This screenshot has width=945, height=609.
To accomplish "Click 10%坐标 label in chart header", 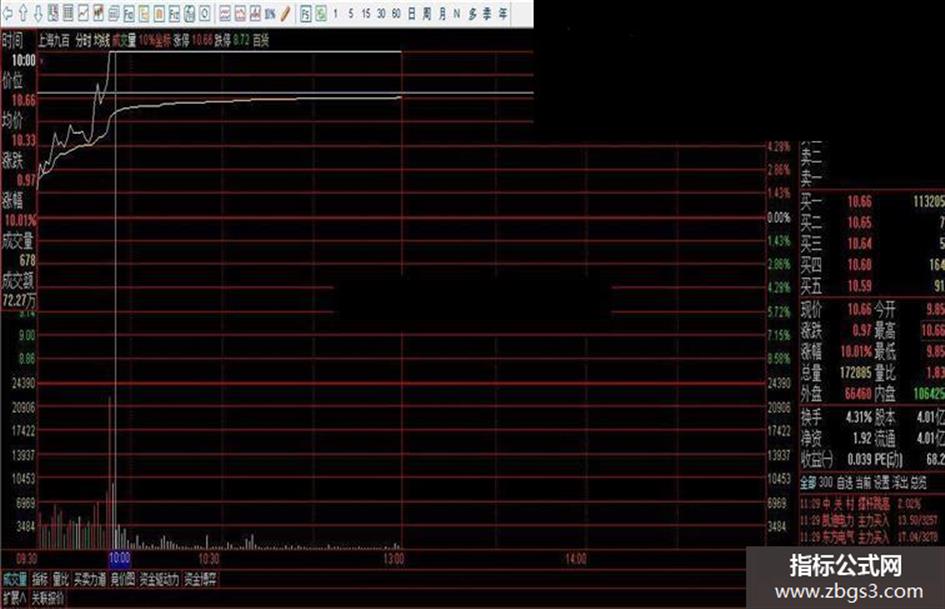I will pyautogui.click(x=155, y=41).
